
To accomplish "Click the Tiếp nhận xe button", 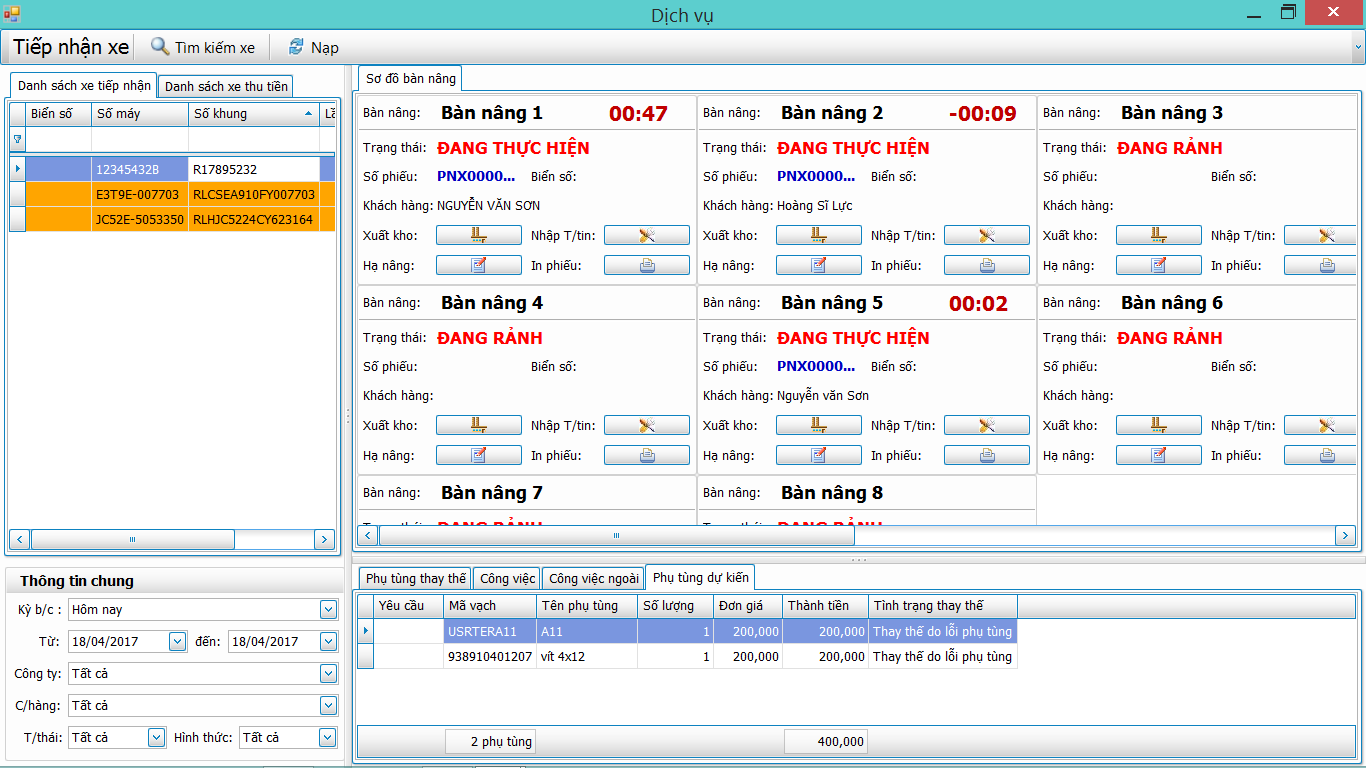I will [x=71, y=47].
